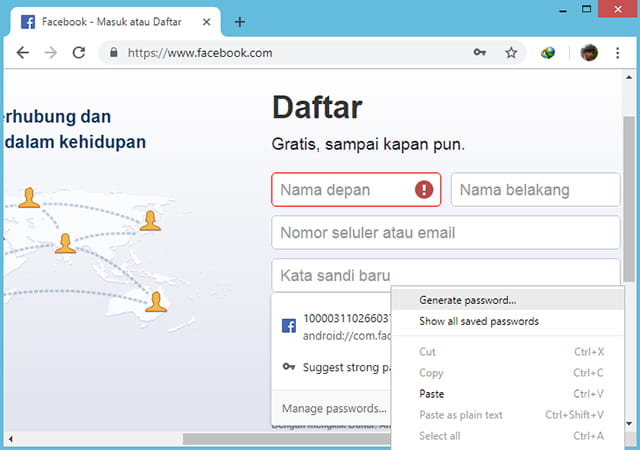Click the address bar URL
Screen dimensions: 640x450
pyautogui.click(x=200, y=53)
